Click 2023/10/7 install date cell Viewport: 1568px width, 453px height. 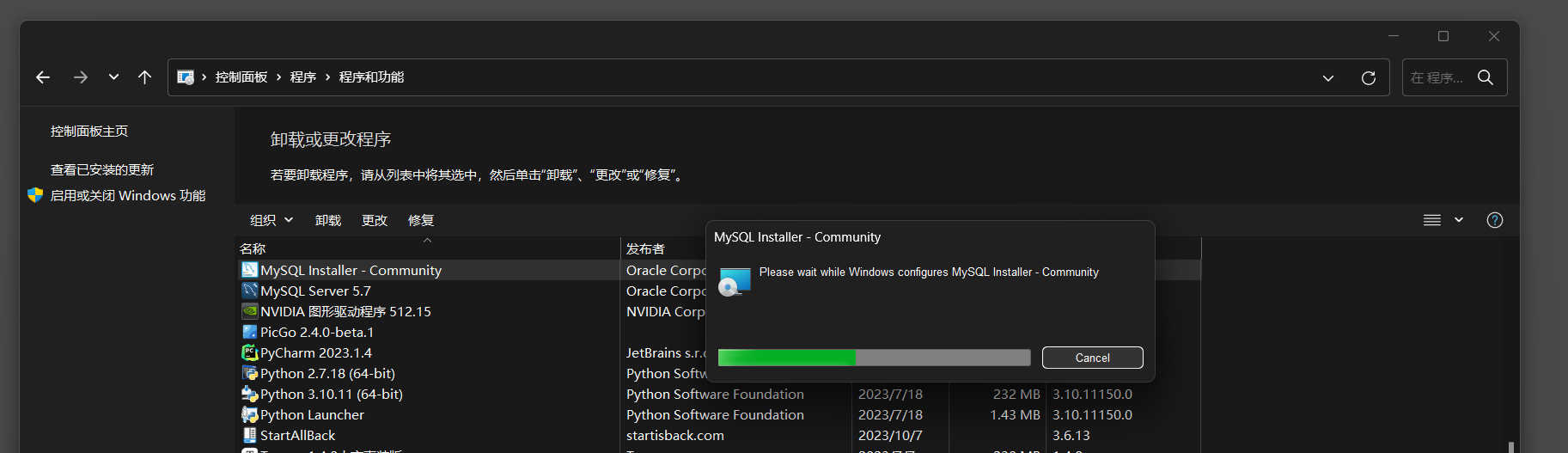(890, 436)
